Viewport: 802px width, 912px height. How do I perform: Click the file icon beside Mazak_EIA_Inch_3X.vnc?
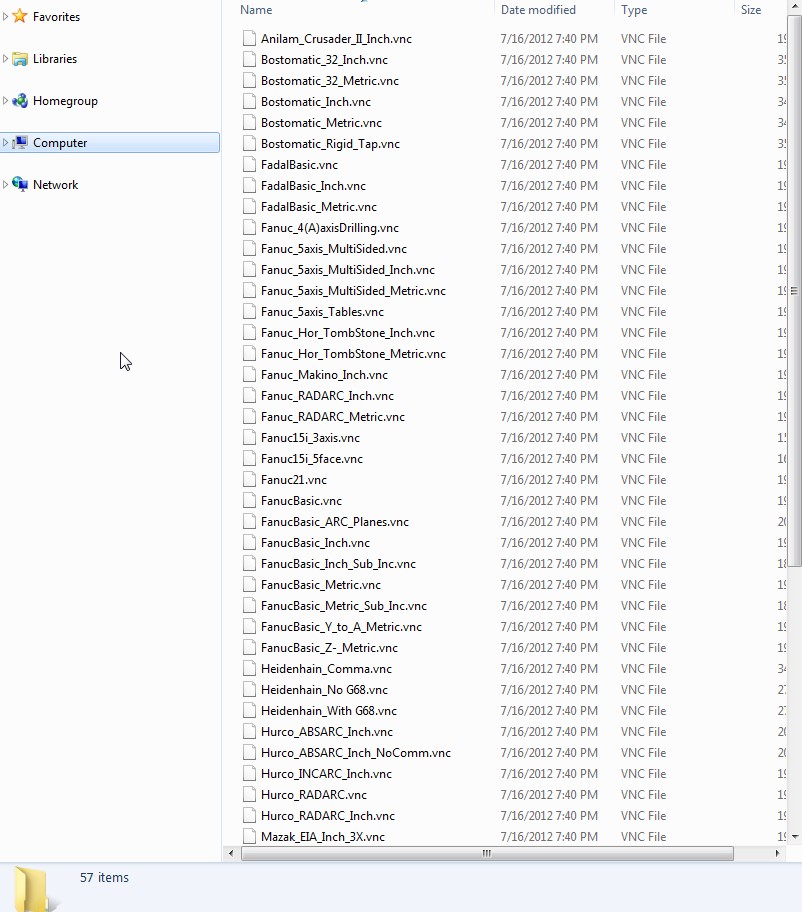tap(250, 836)
